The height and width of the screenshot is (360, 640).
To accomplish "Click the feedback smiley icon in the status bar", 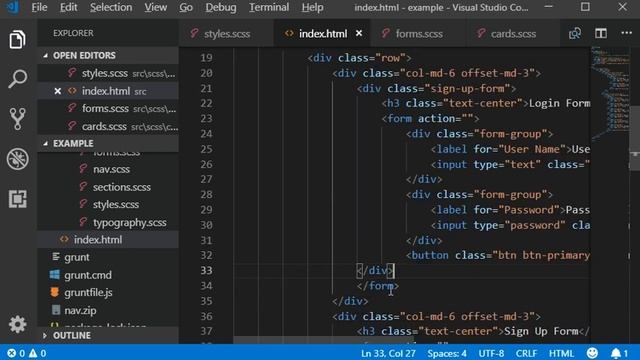I will click(592, 353).
